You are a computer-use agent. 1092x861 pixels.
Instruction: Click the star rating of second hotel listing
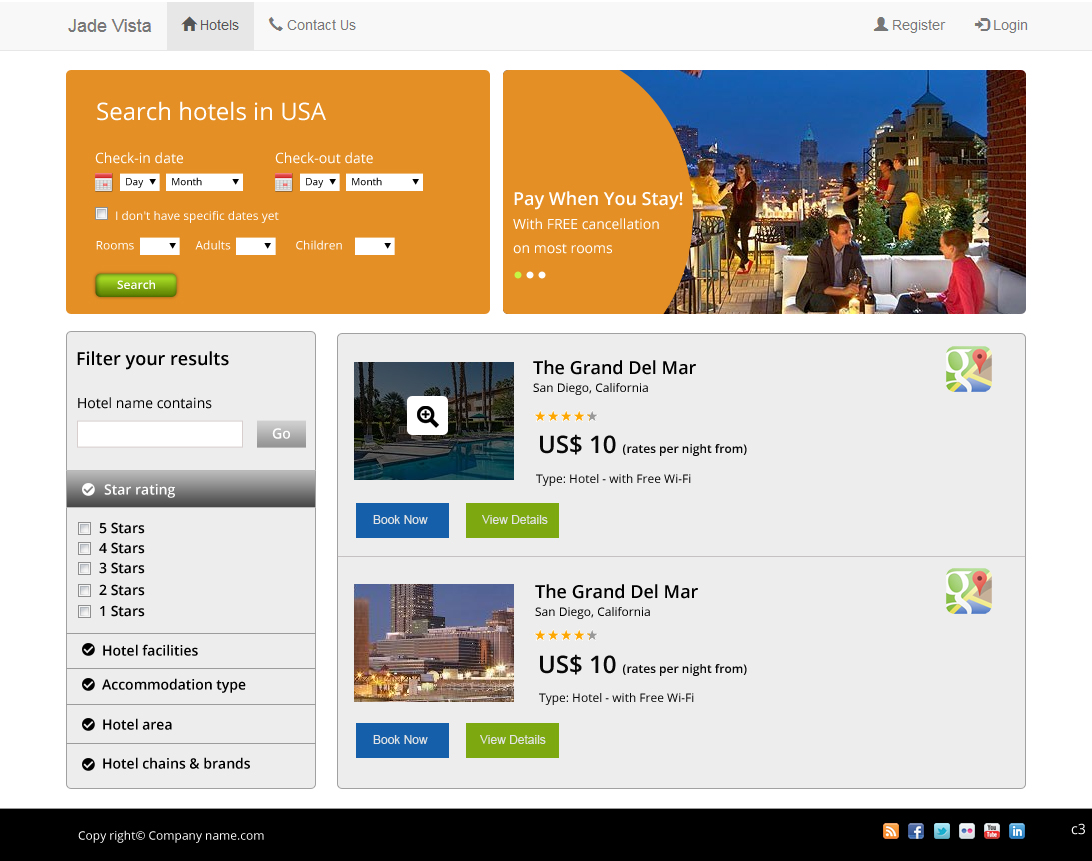(x=566, y=635)
